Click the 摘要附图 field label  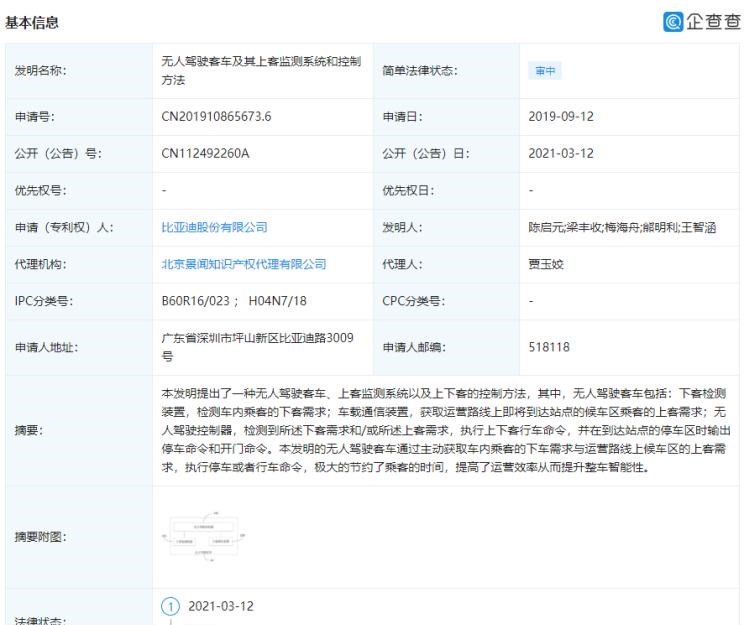(40, 537)
